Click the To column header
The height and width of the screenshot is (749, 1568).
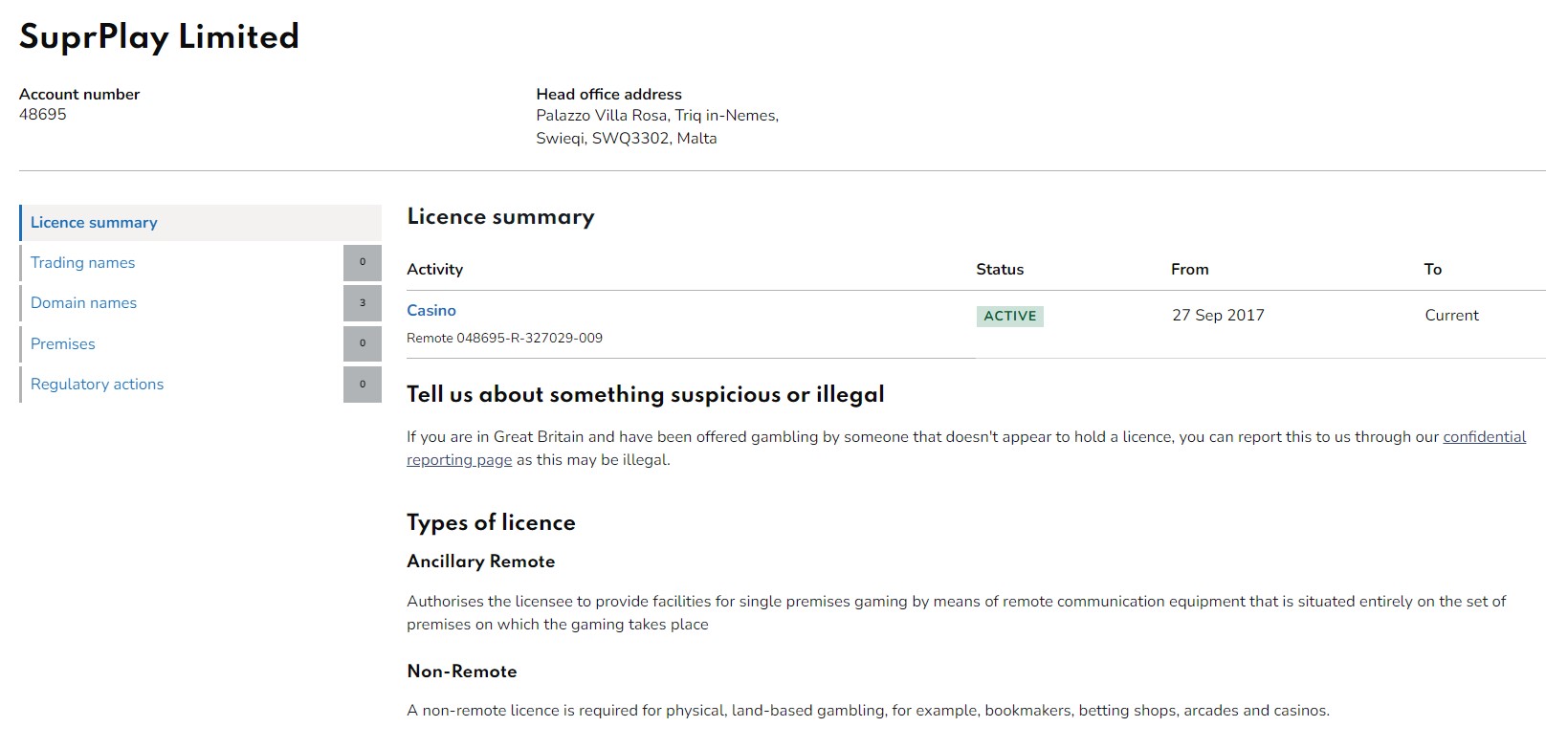(x=1433, y=270)
